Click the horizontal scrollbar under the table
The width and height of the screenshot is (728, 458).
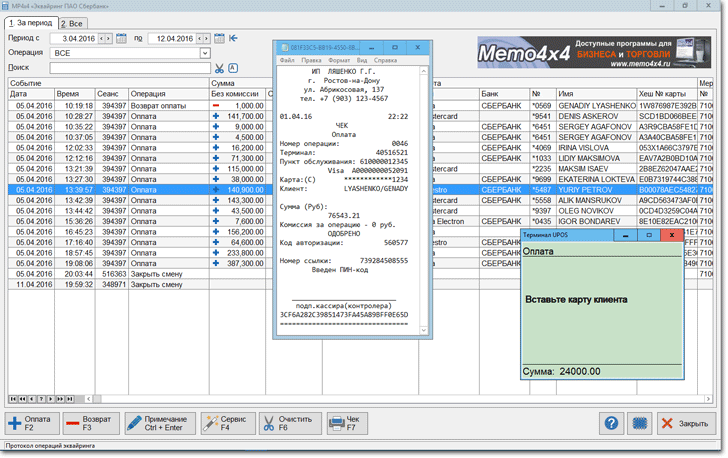pos(399,399)
